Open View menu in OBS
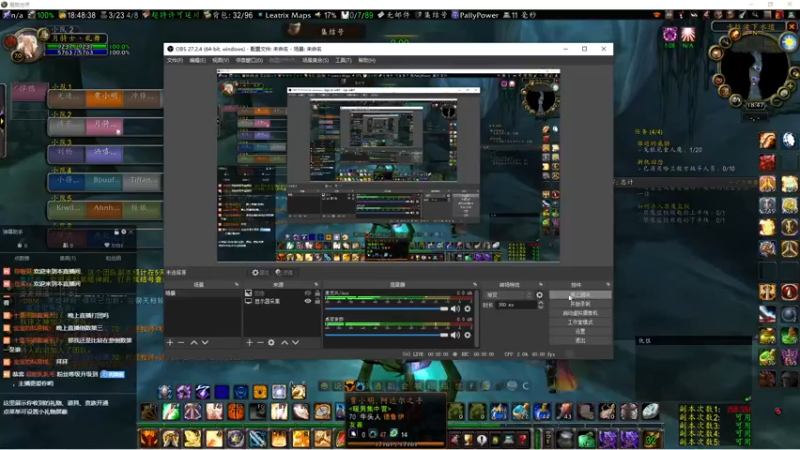Screen dimensions: 800x450 click(220, 60)
